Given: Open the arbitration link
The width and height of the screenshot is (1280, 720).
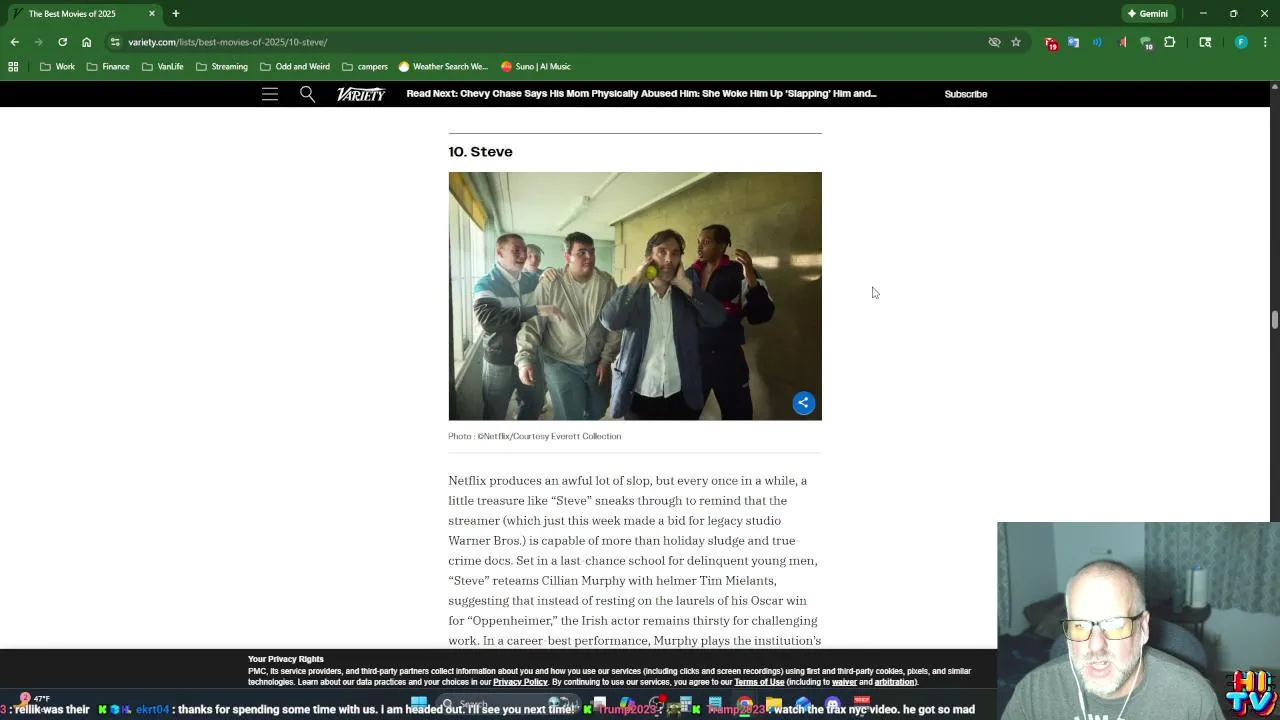Looking at the screenshot, I should (x=894, y=682).
